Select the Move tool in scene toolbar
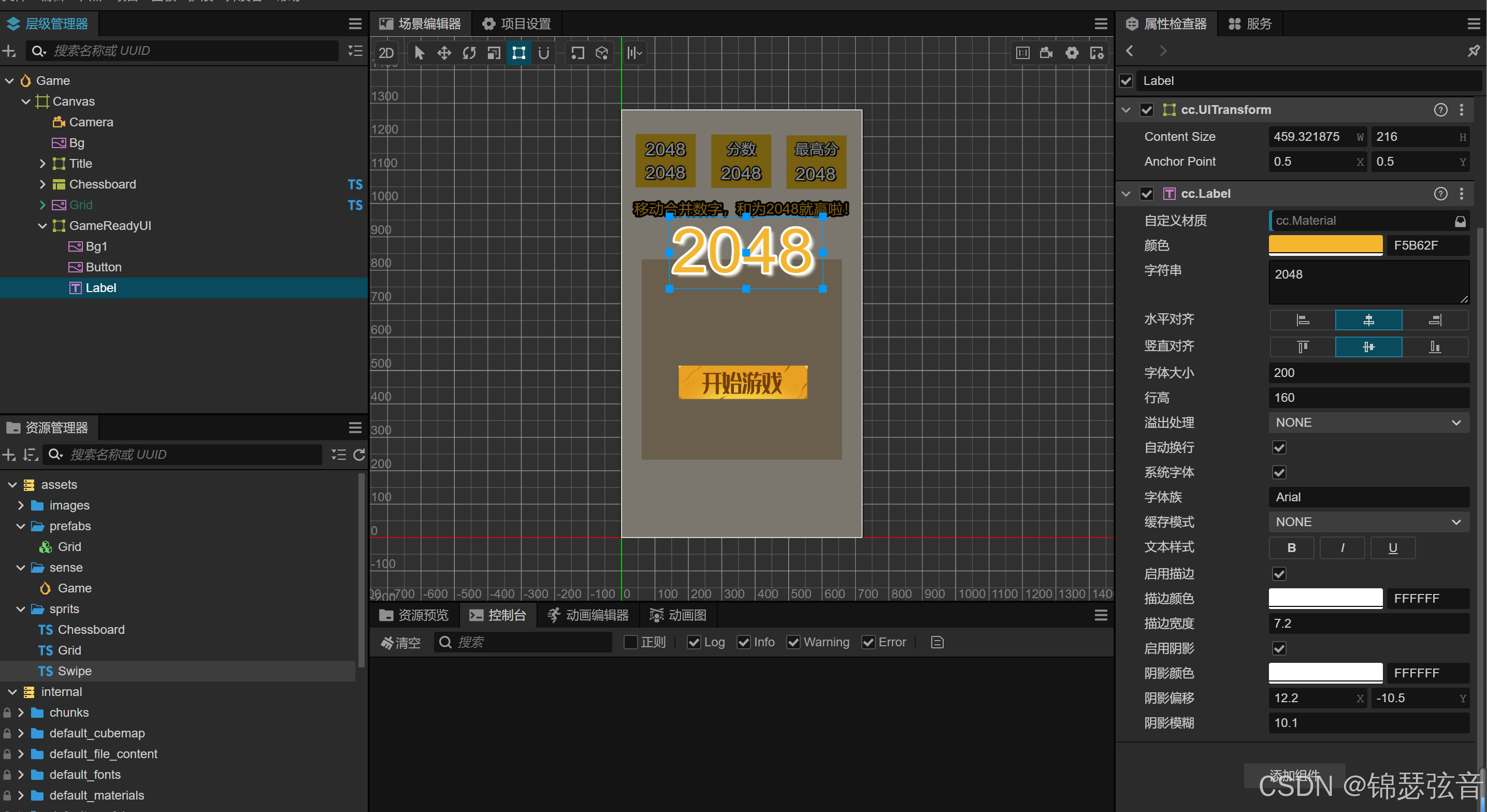This screenshot has height=812, width=1487. (x=444, y=53)
